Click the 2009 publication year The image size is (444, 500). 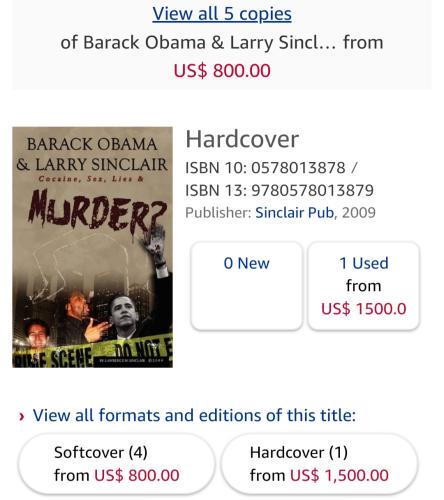point(359,213)
